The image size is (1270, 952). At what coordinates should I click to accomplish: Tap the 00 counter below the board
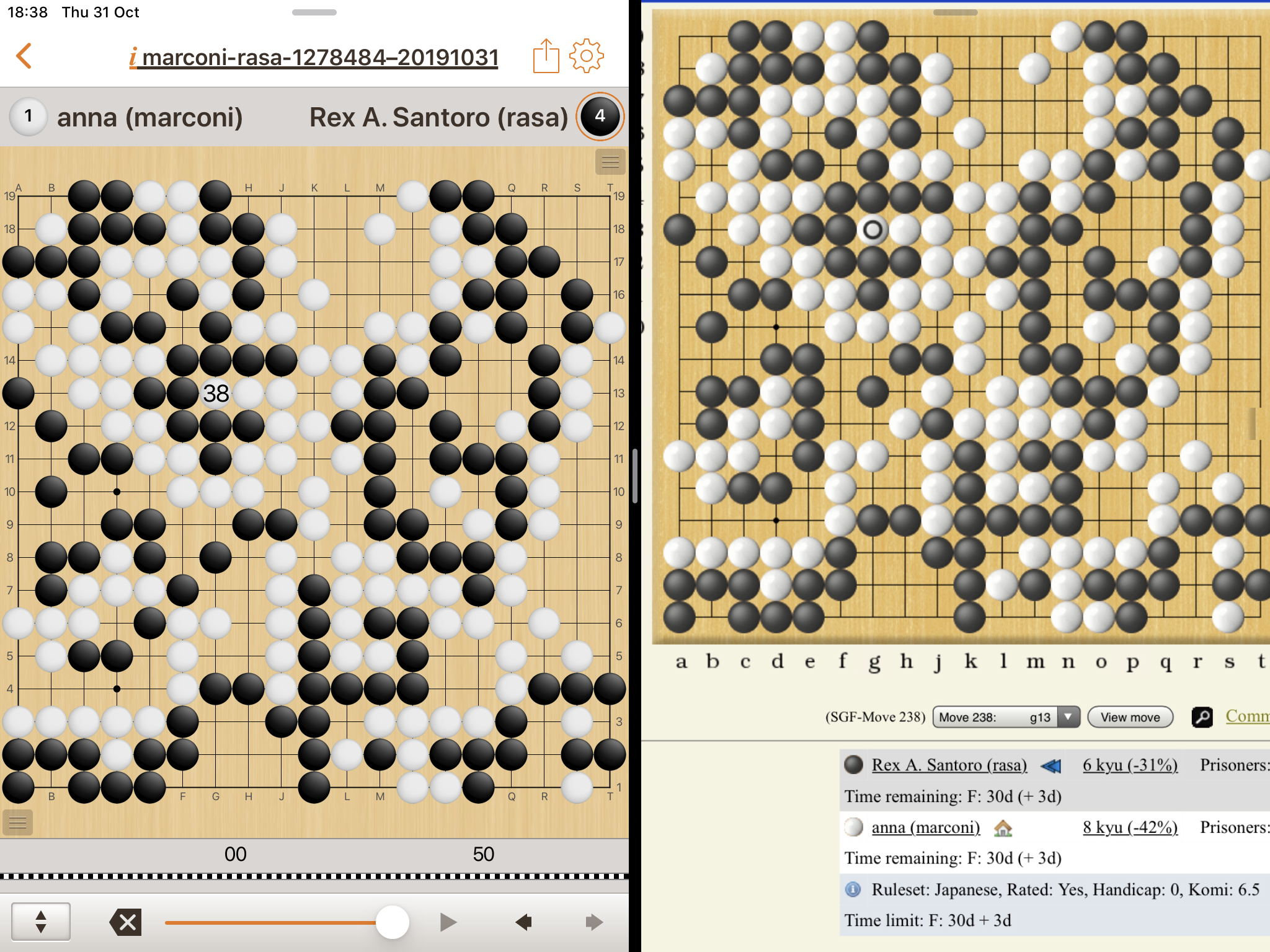pyautogui.click(x=235, y=854)
